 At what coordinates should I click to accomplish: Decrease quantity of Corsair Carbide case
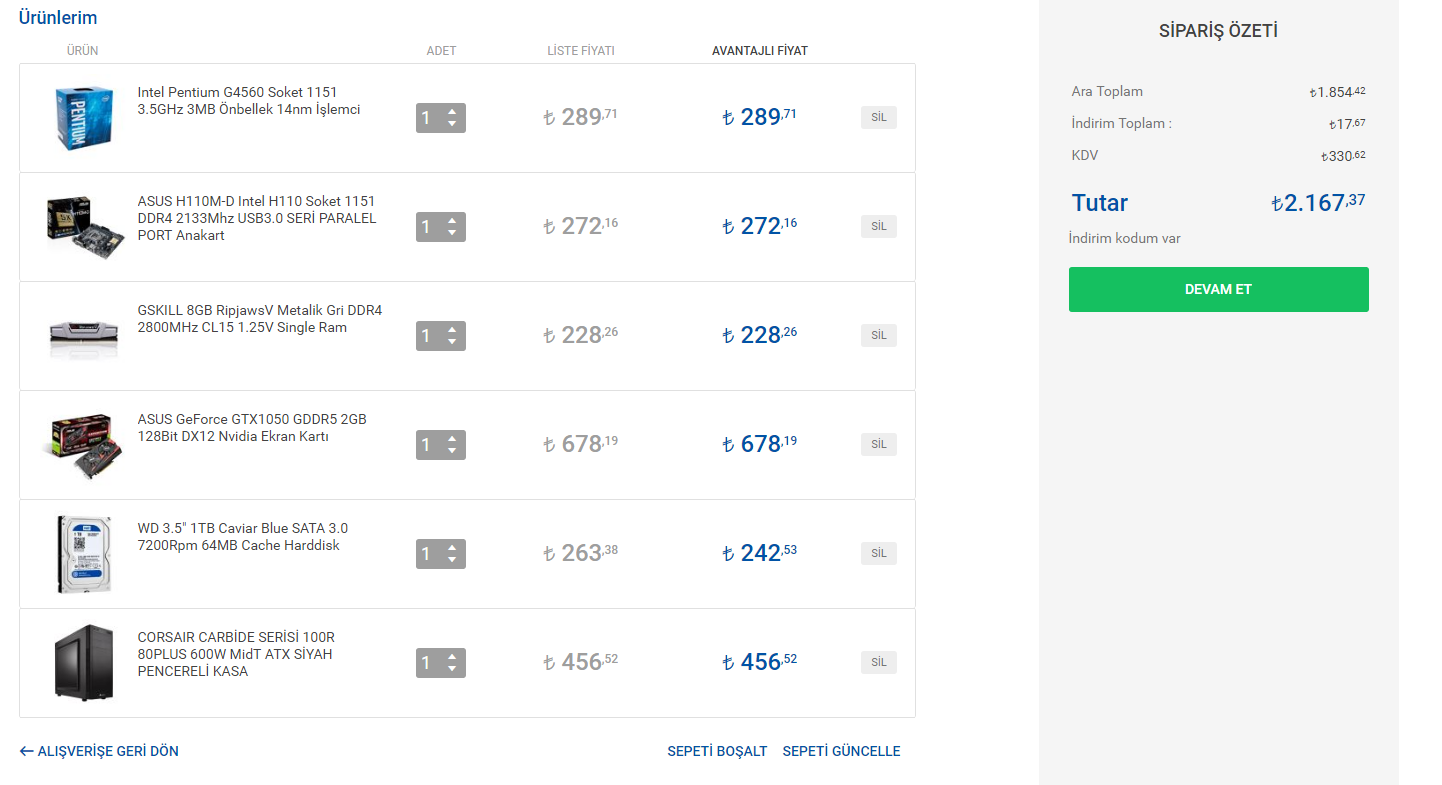(x=452, y=670)
